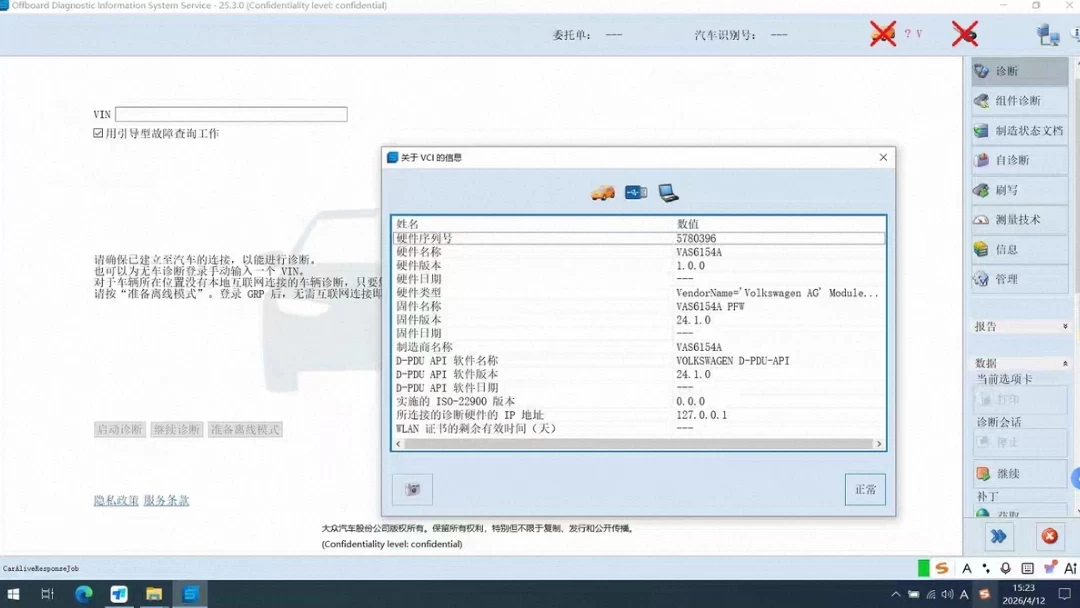The width and height of the screenshot is (1080, 608).
Task: Open 制造状态文档 in the sidebar
Action: coord(1030,130)
